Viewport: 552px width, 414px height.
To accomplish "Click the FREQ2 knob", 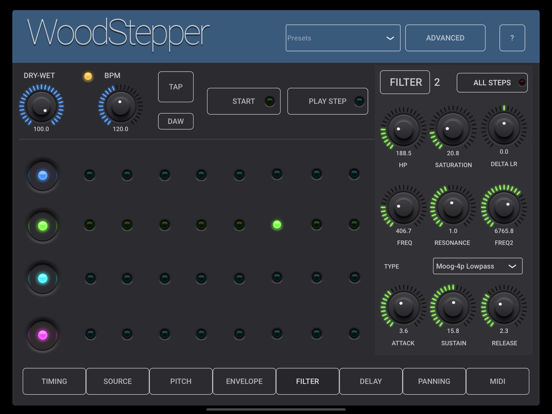I will 504,207.
